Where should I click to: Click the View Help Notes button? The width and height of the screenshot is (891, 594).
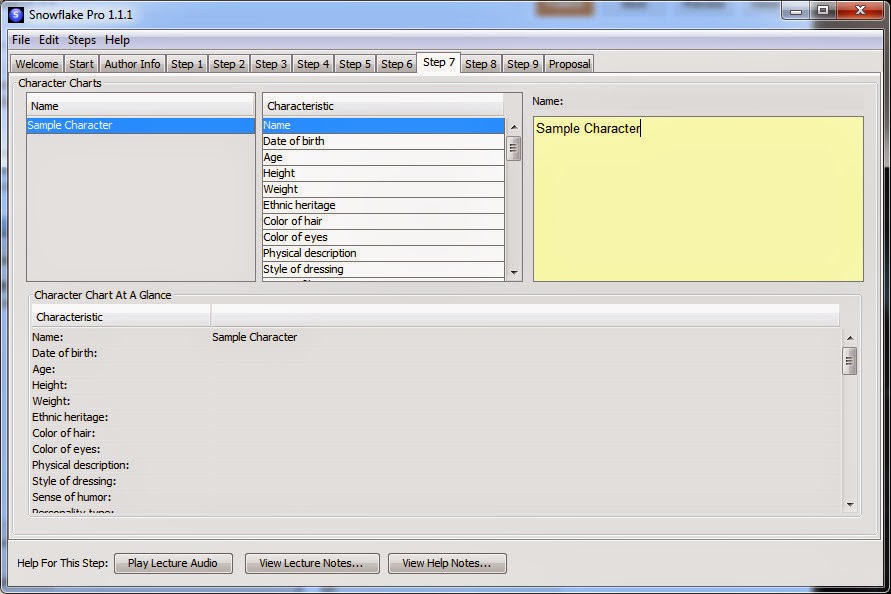tap(447, 563)
